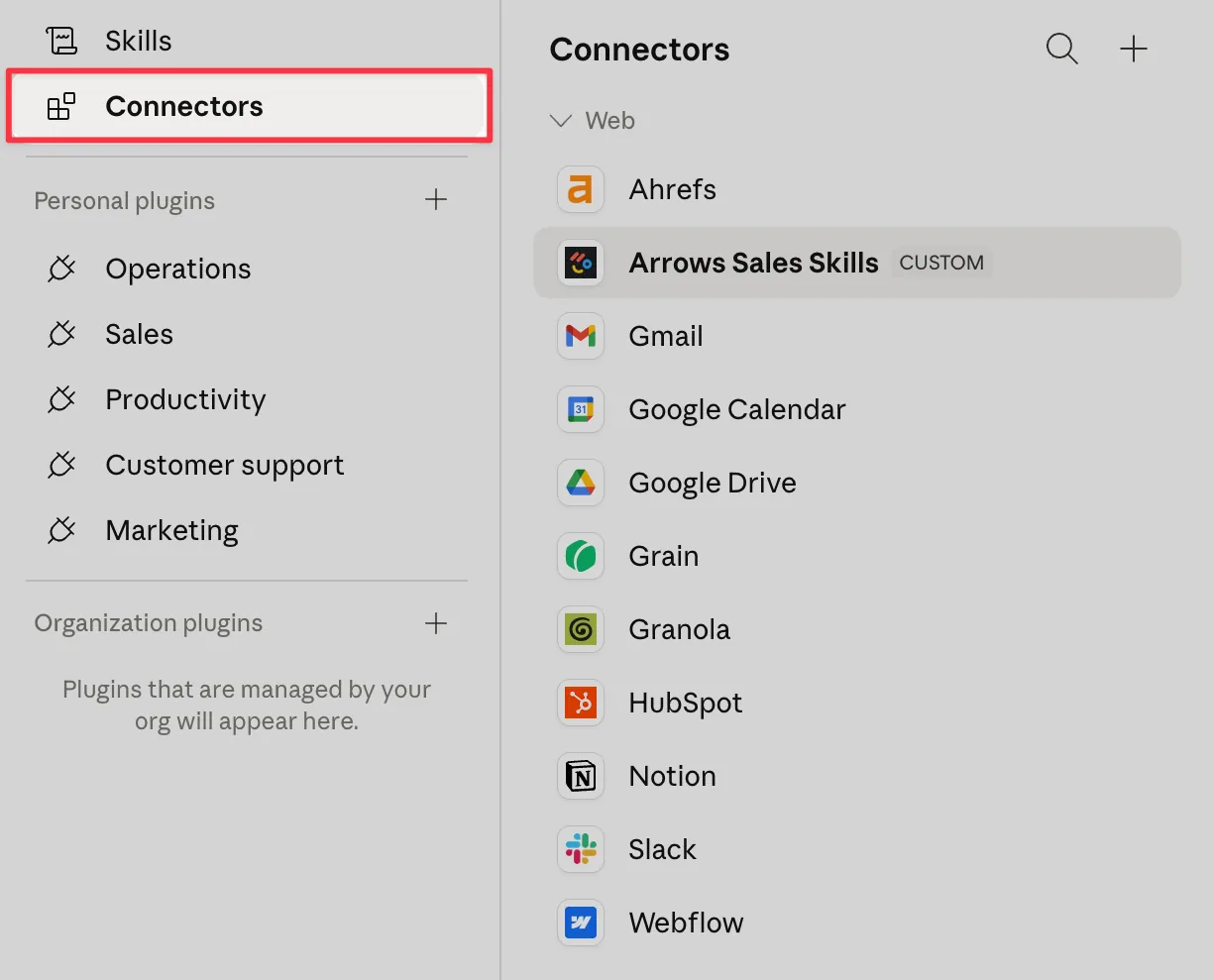This screenshot has width=1213, height=980.
Task: Add a new connector with plus icon
Action: point(1134,49)
